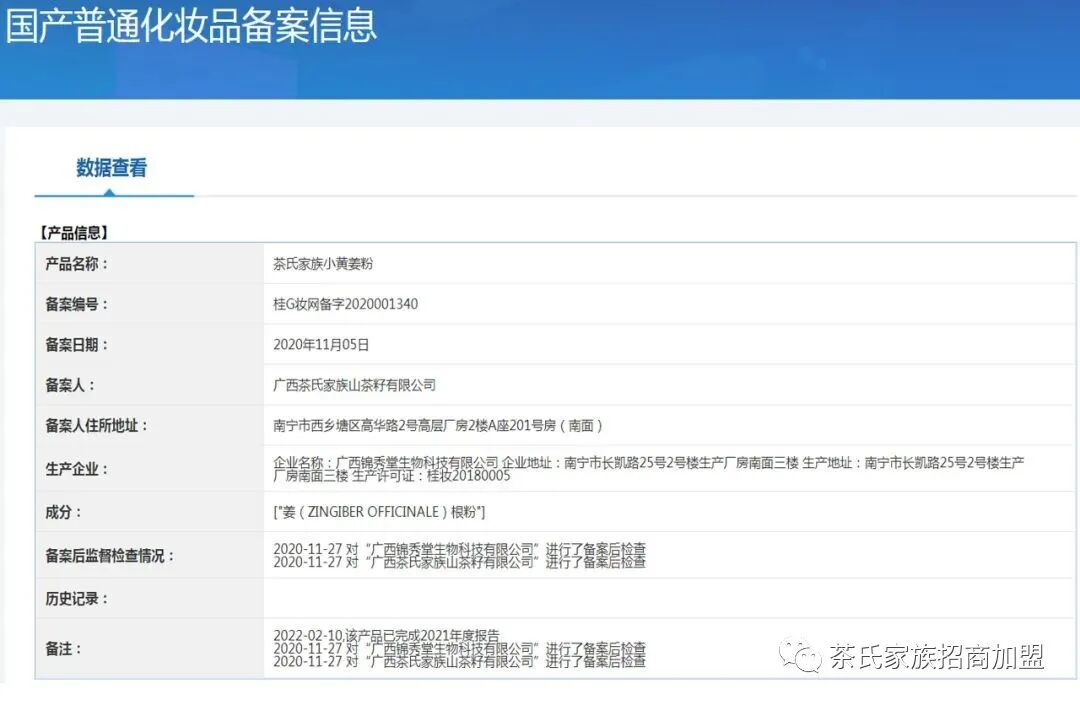Image resolution: width=1080 pixels, height=705 pixels.
Task: Select the 成分 label
Action: [63, 512]
